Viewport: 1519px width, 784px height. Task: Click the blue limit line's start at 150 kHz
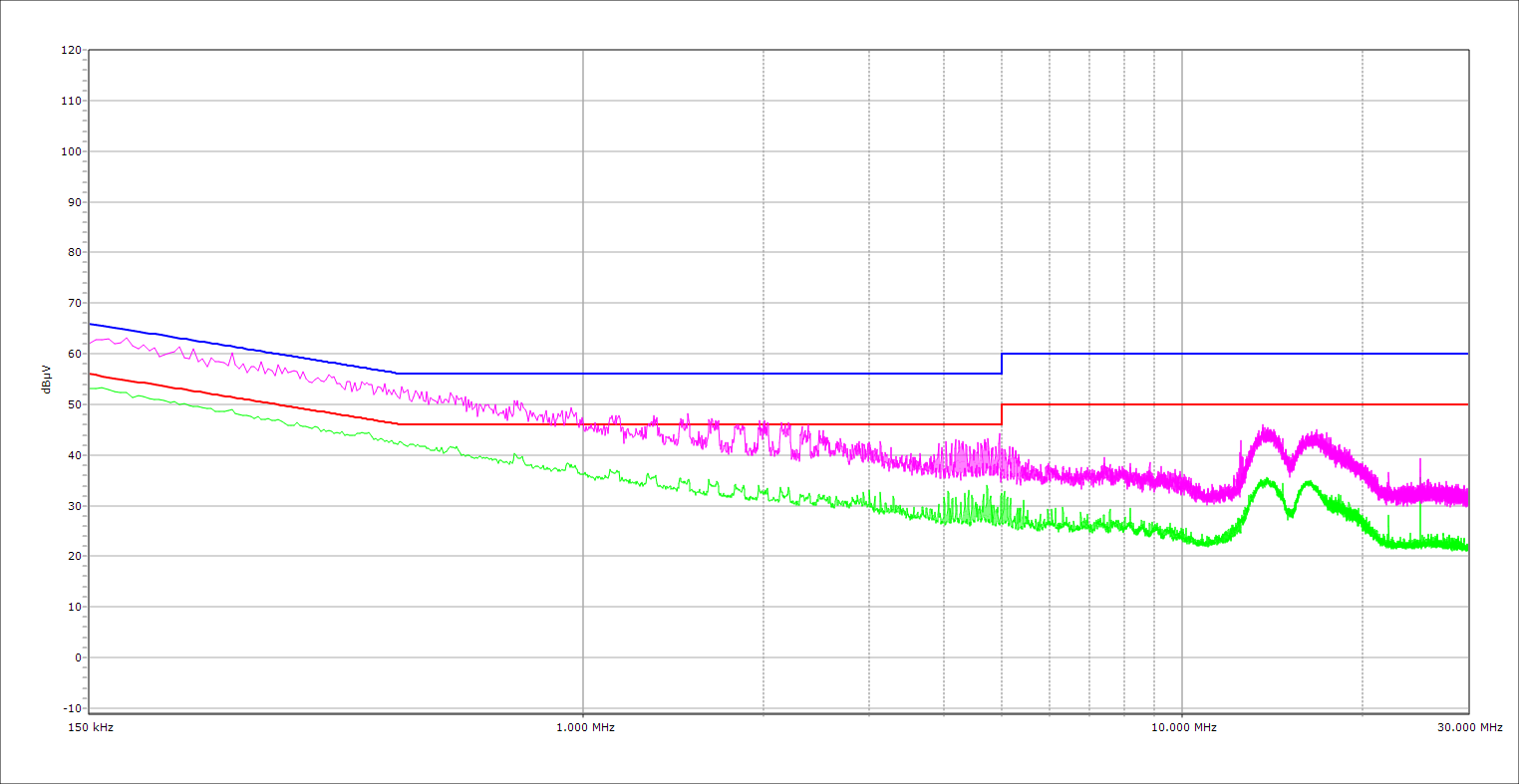[x=91, y=324]
